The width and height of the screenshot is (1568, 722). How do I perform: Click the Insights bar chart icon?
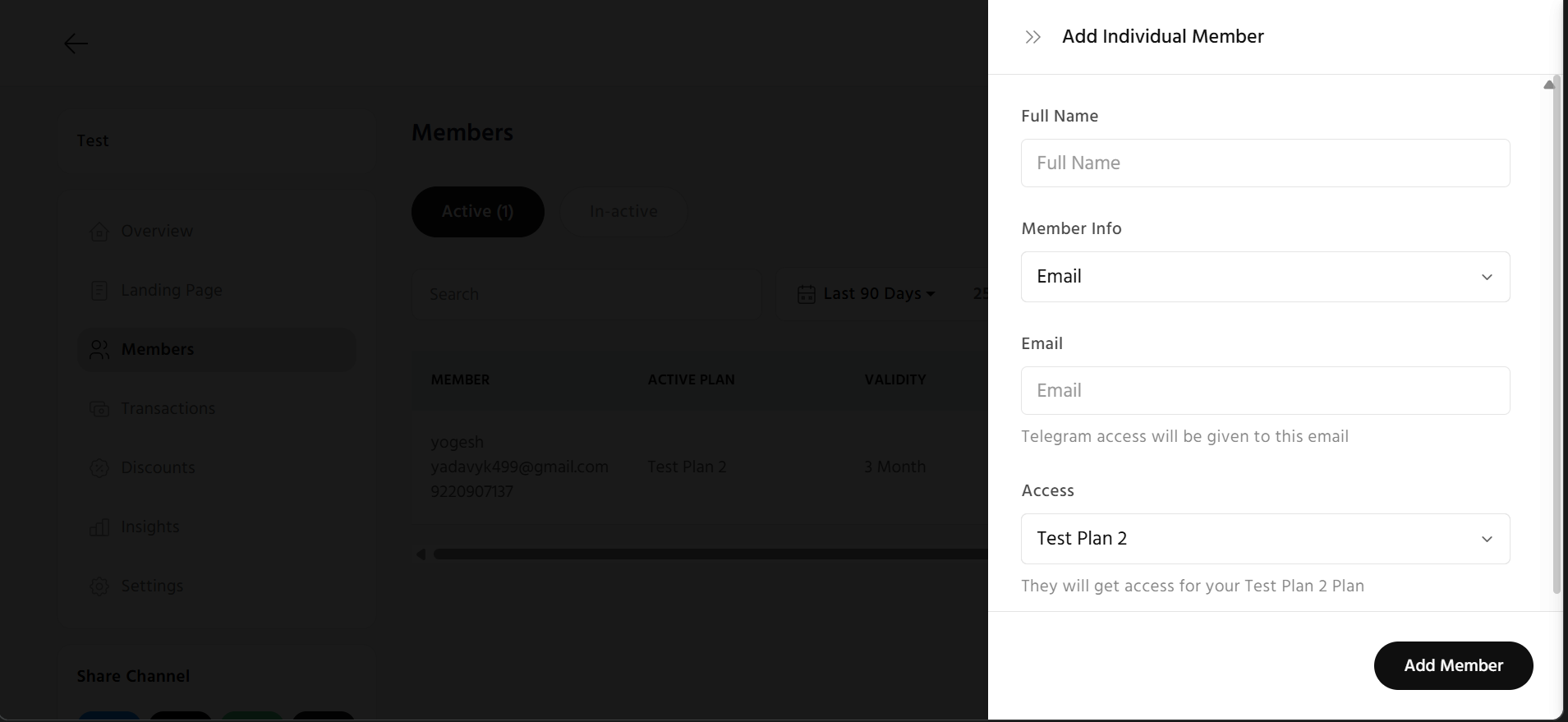point(99,527)
